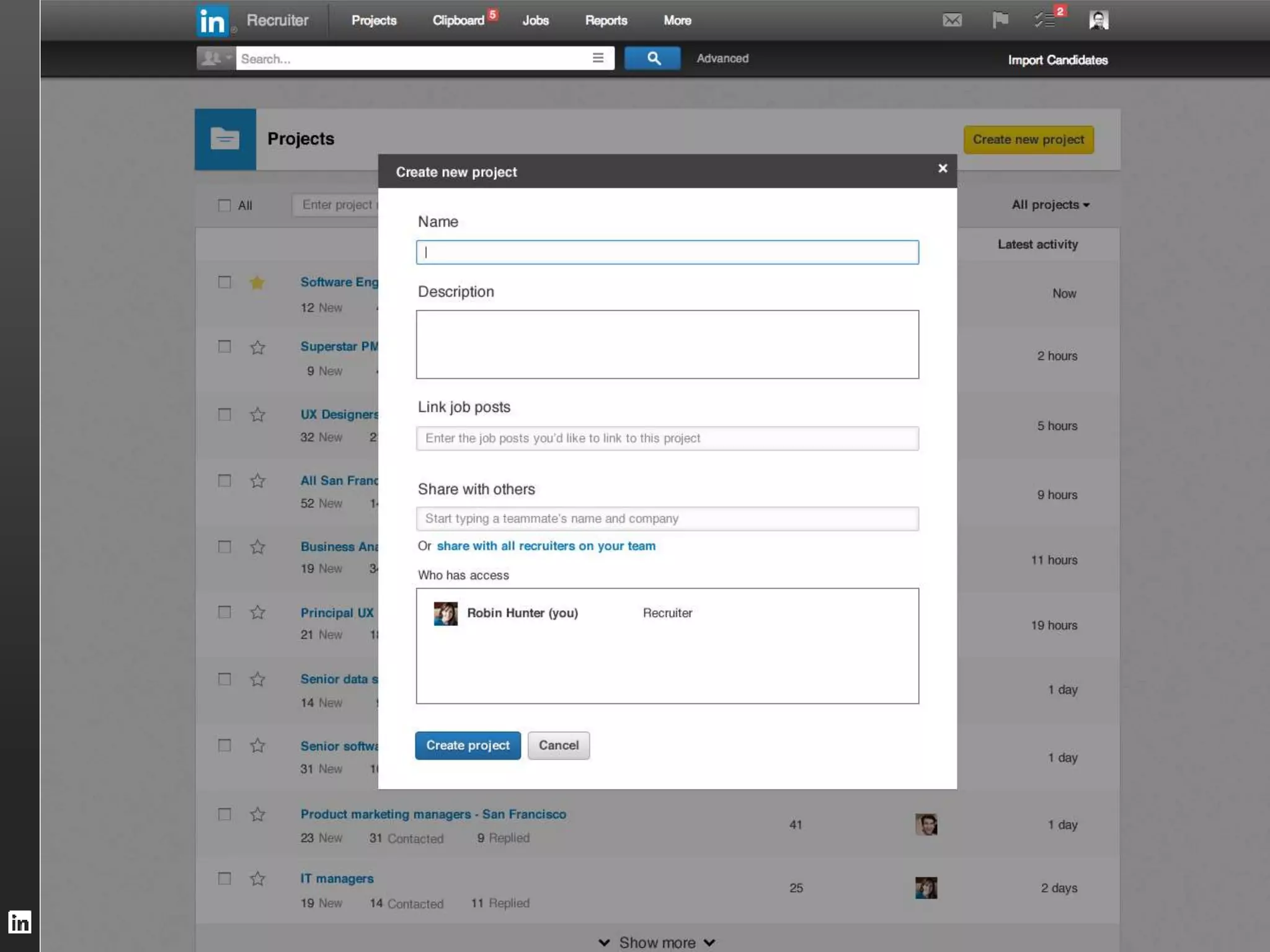Click the blue search magnifier button
Screen dimensions: 1270x952
652,58
